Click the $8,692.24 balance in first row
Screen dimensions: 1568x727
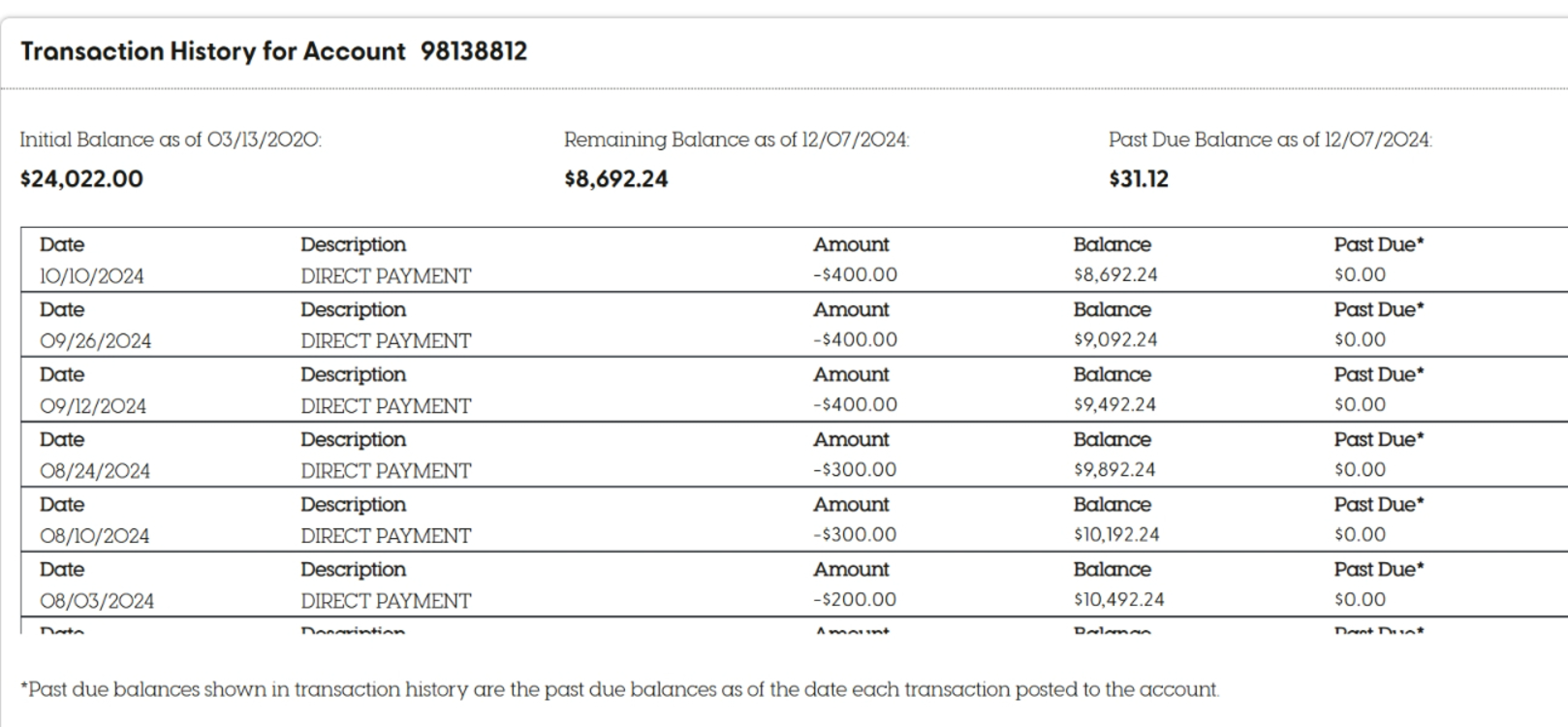(1115, 274)
